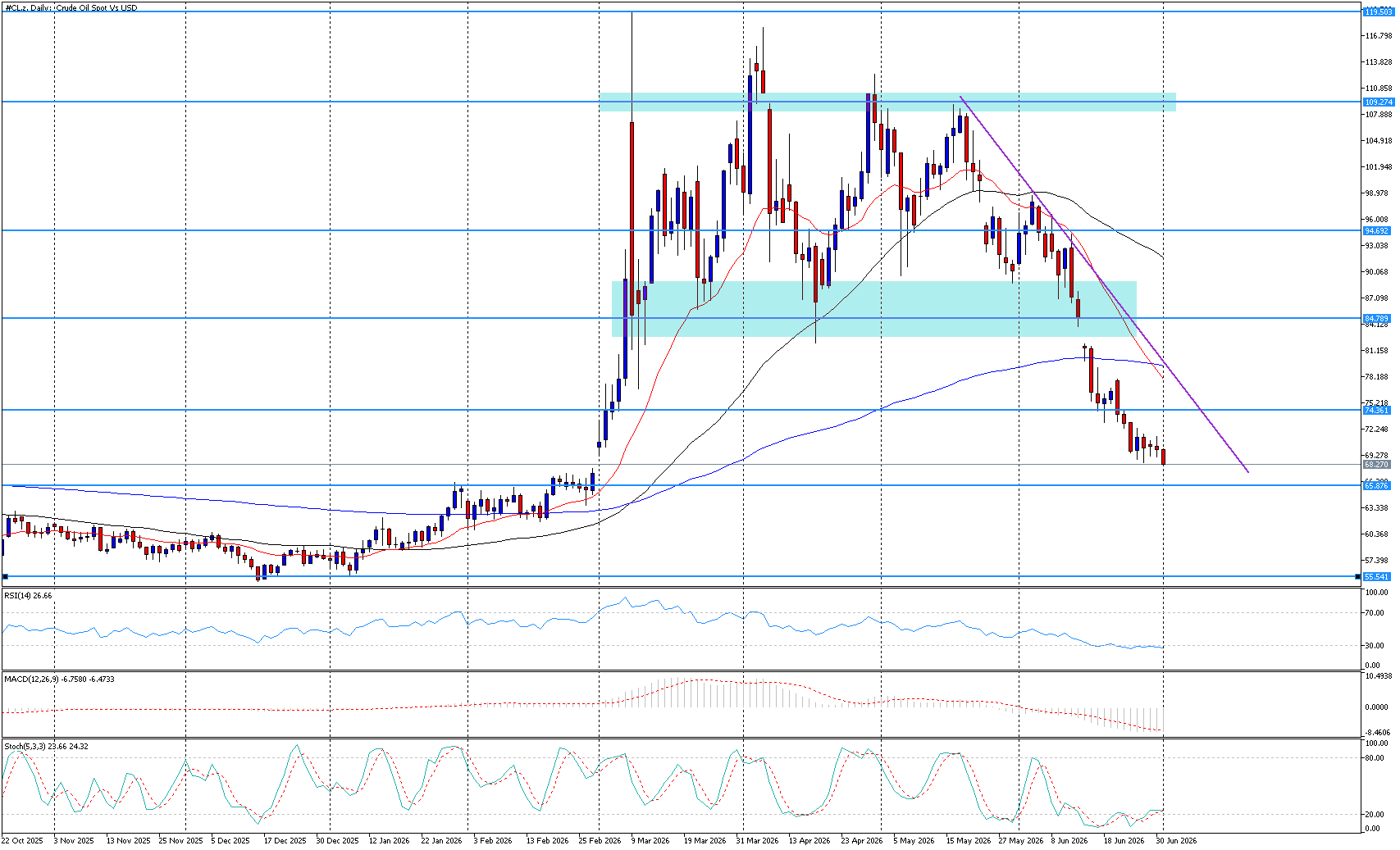Click the 30 Jun 2026 date label
Image resolution: width=1400 pixels, height=850 pixels.
coord(1177,840)
